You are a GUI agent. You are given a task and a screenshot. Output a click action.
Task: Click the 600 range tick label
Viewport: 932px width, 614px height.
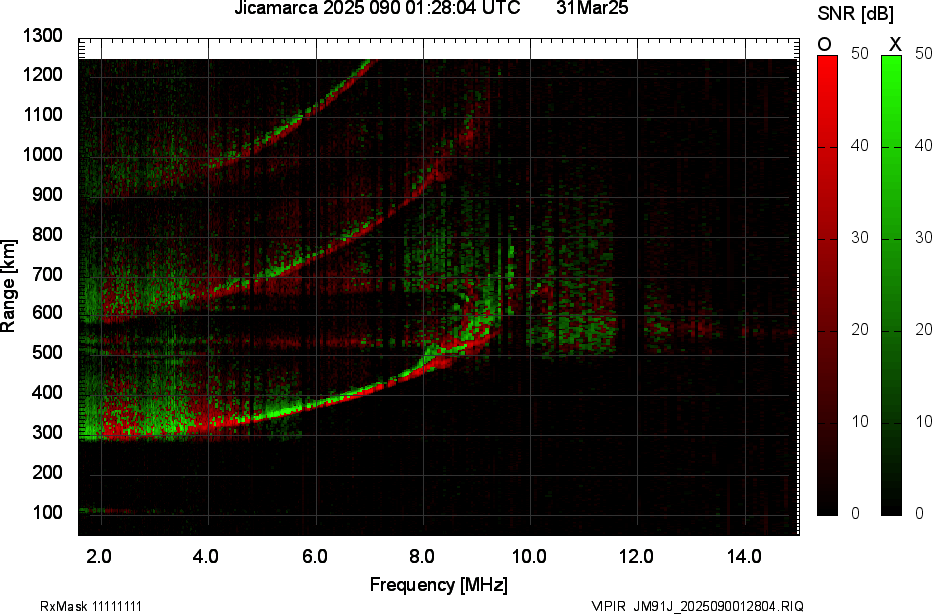point(47,313)
